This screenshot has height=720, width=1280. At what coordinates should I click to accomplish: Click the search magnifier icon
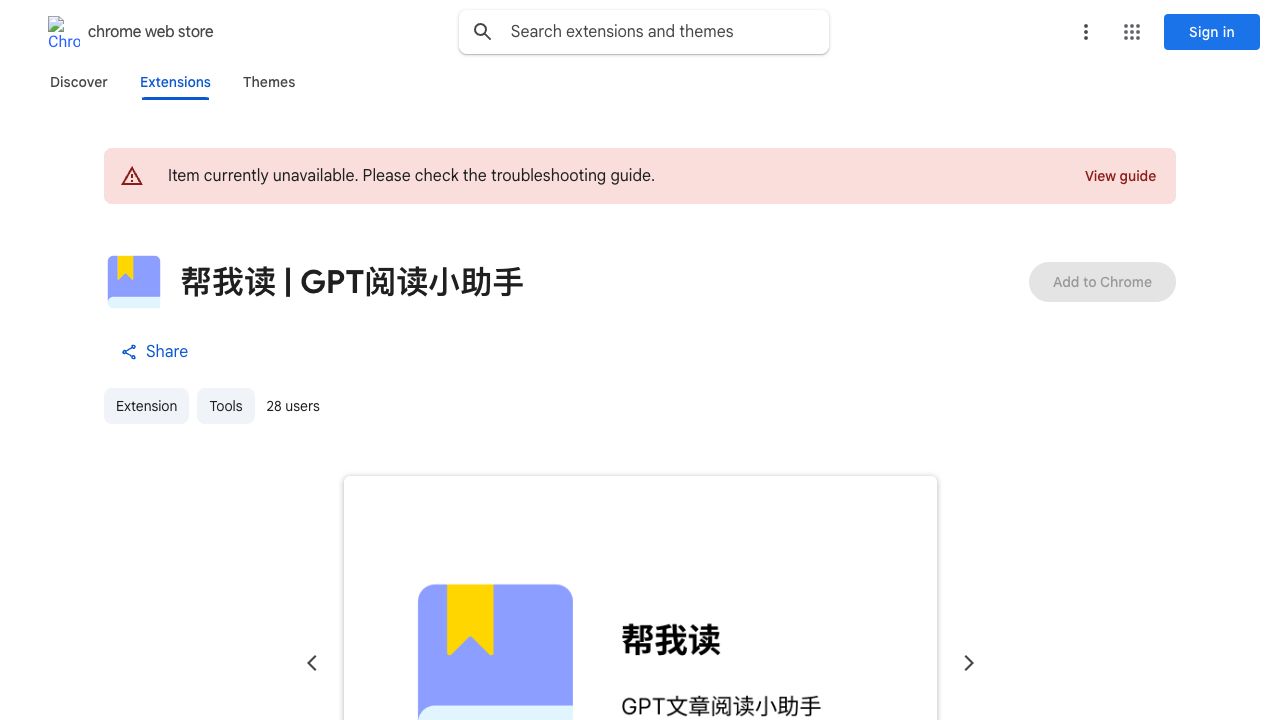click(x=483, y=32)
